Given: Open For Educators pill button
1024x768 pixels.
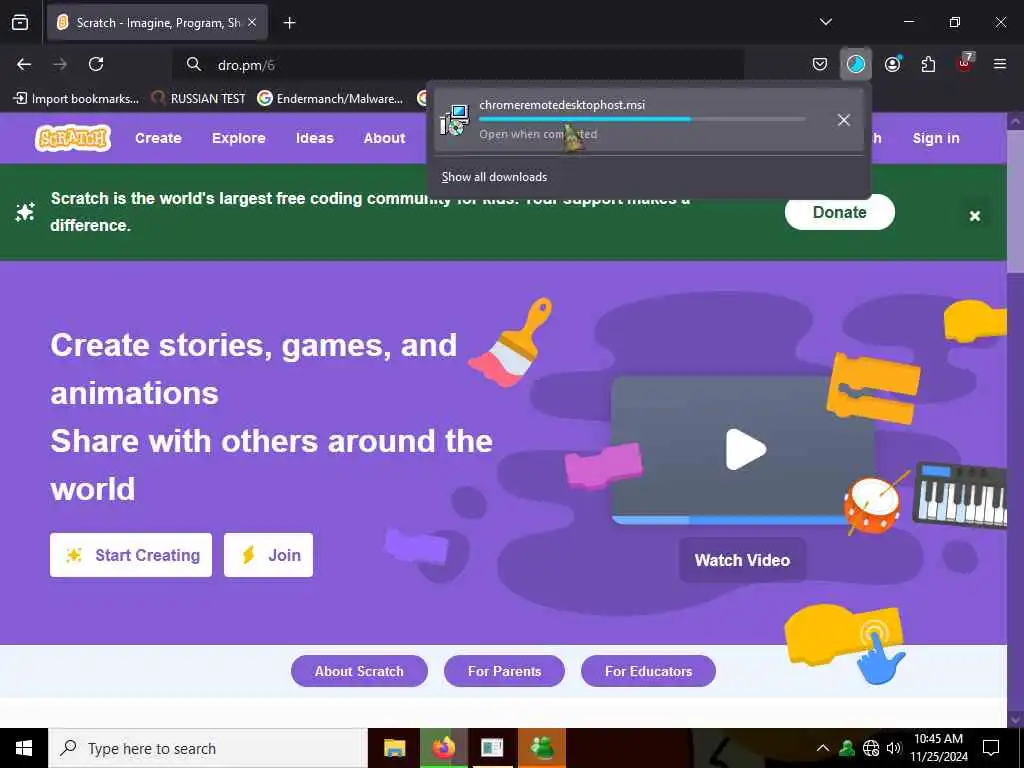Looking at the screenshot, I should pos(648,671).
